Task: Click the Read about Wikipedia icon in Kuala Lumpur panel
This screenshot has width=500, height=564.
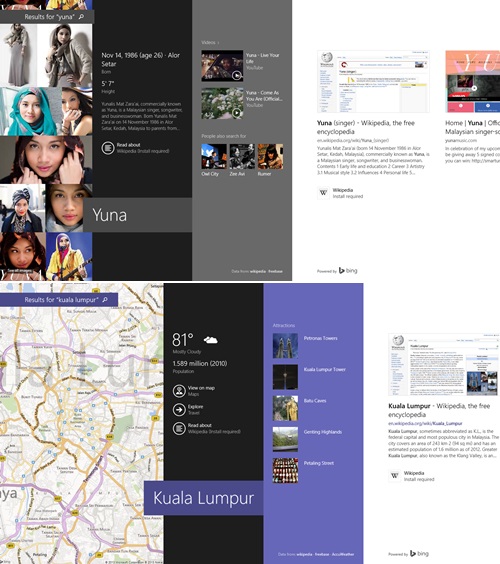Action: pyautogui.click(x=179, y=428)
